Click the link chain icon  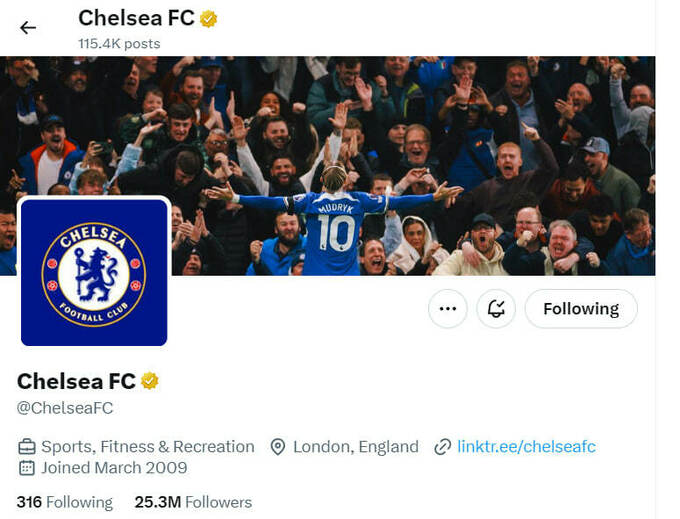tap(442, 447)
